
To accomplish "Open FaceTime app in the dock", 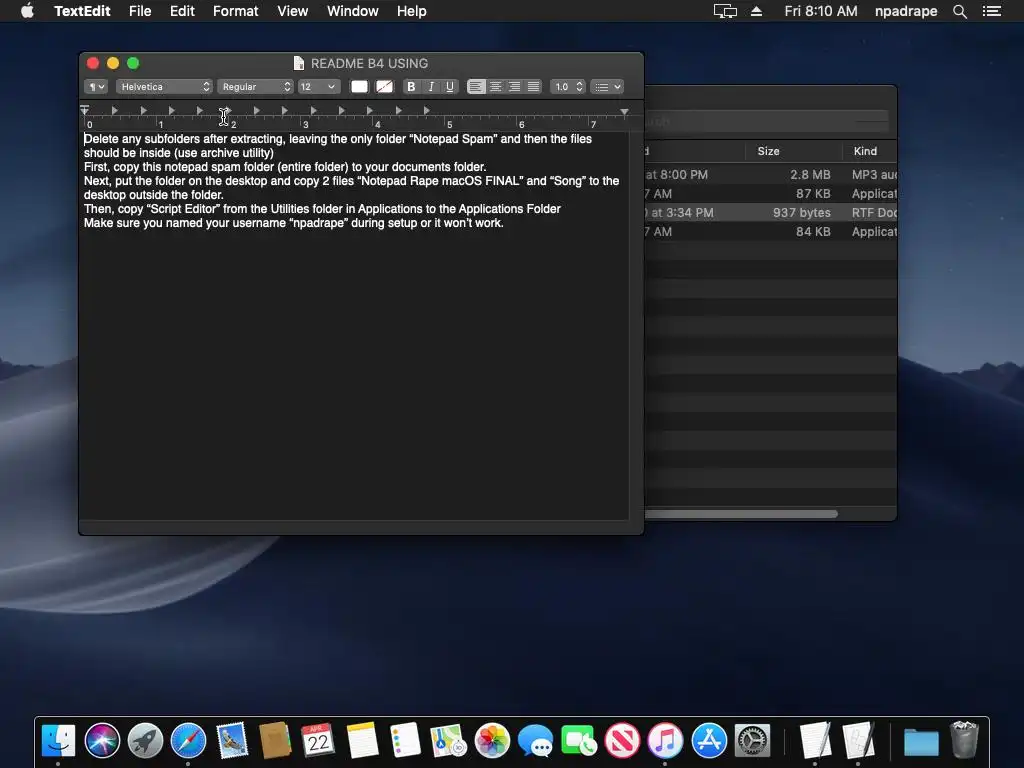I will [579, 741].
